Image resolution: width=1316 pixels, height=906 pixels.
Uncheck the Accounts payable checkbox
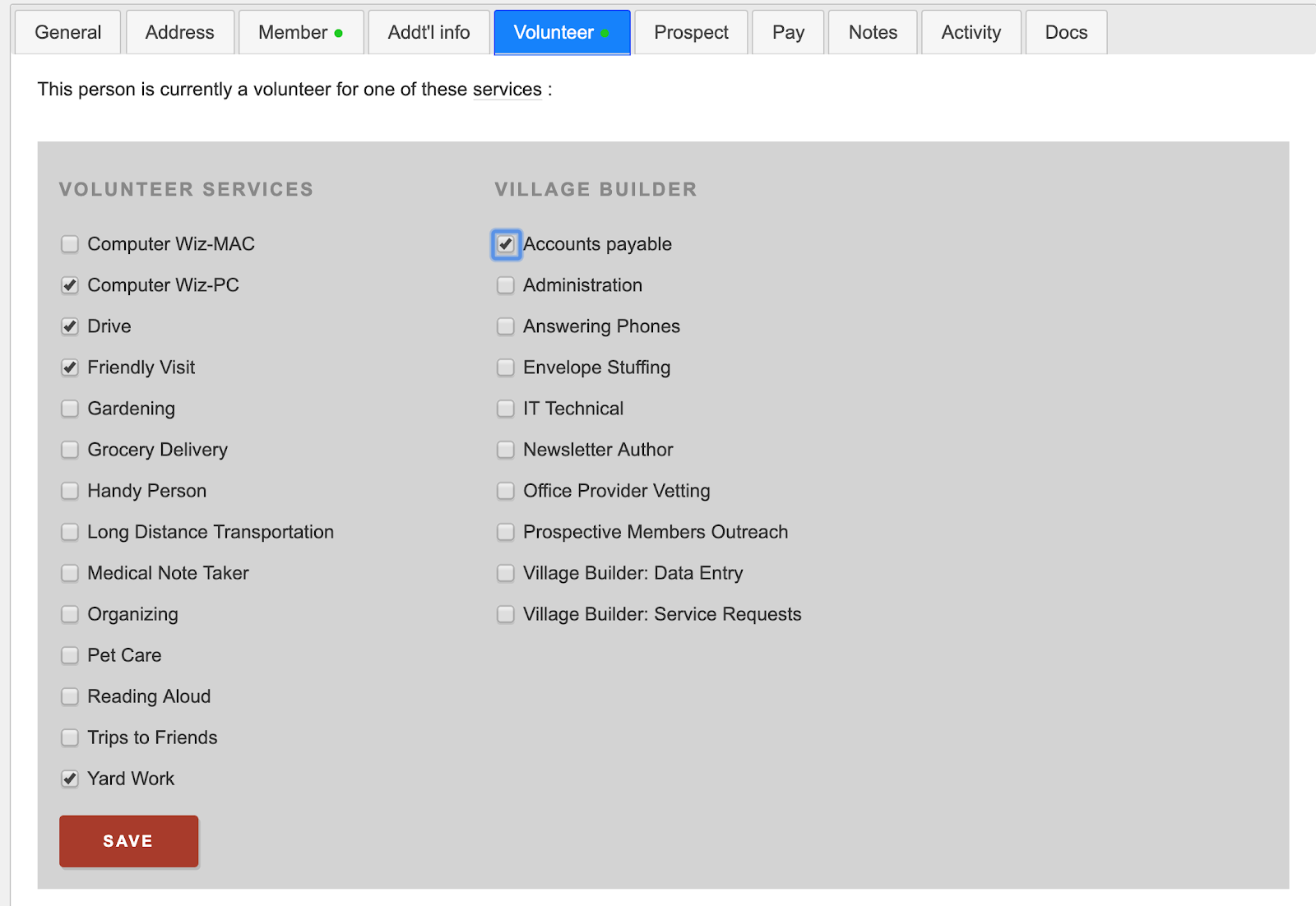coord(506,244)
